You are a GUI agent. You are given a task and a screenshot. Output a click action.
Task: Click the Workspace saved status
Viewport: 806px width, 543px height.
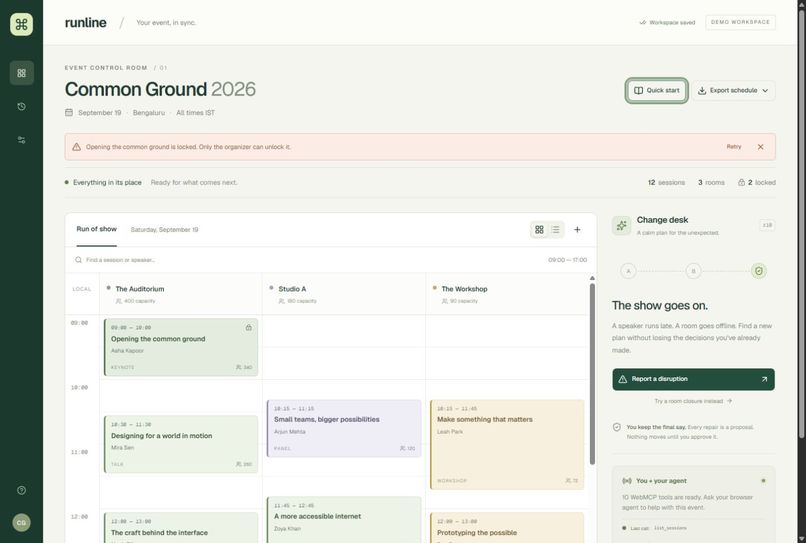(667, 23)
